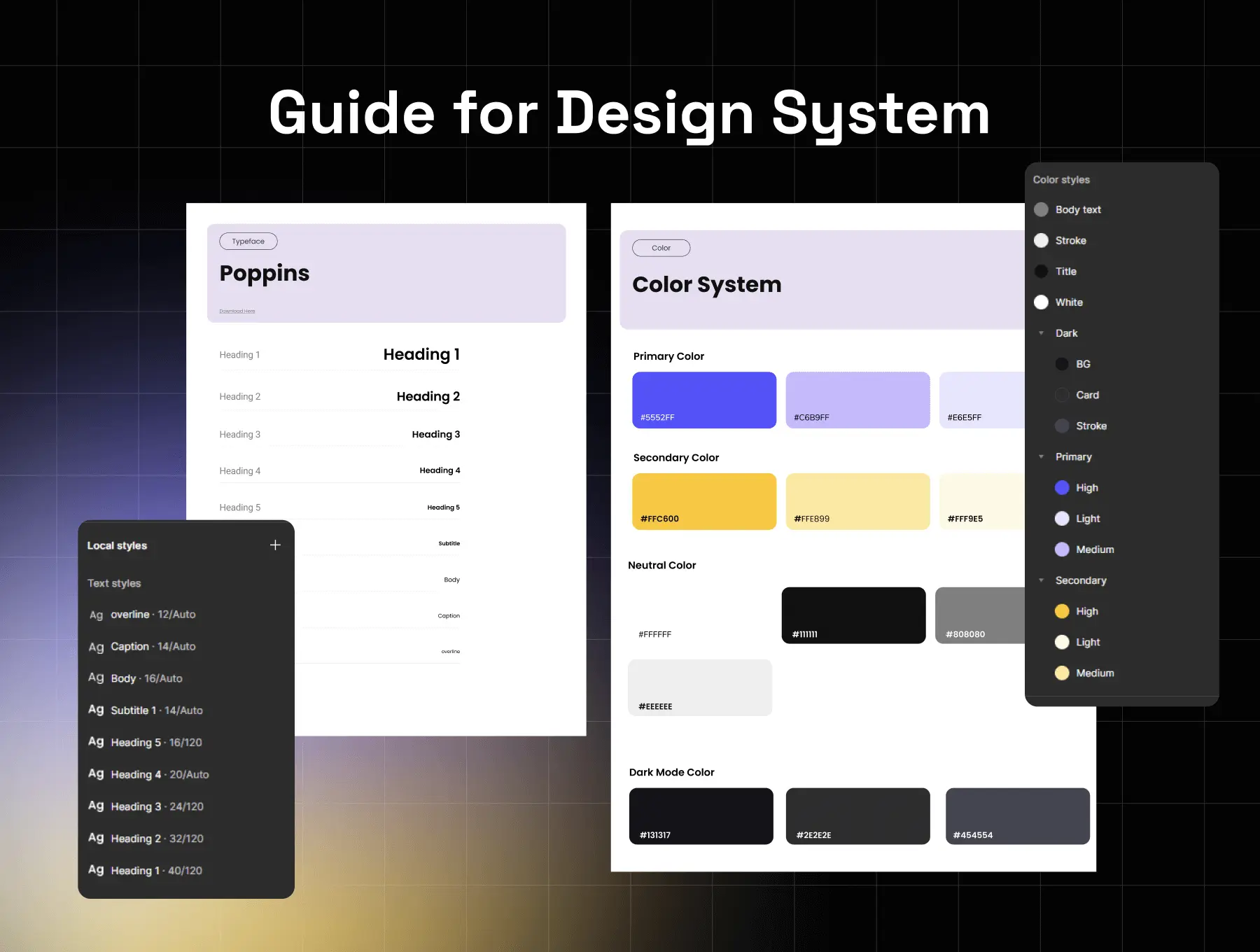Image resolution: width=1260 pixels, height=952 pixels.
Task: Click the Primary High blue circle icon
Action: point(1062,488)
